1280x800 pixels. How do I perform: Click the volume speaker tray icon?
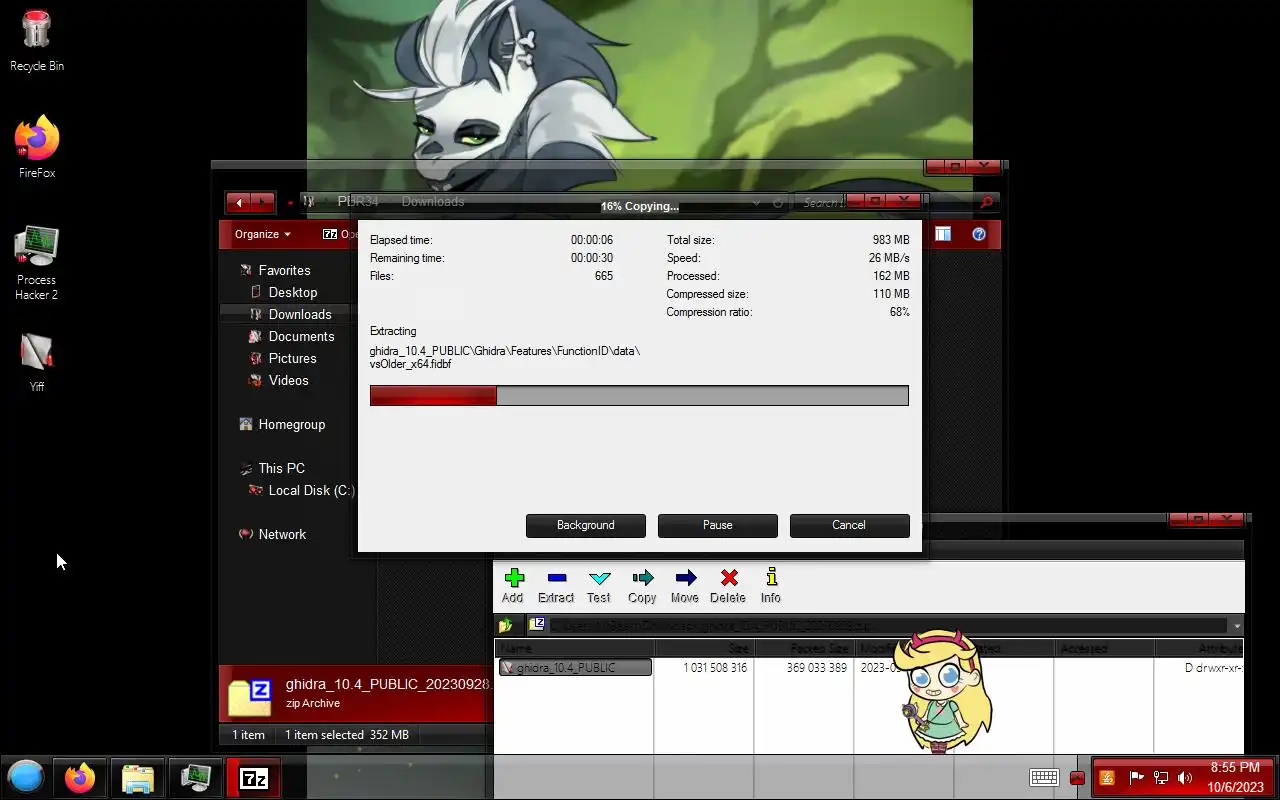point(1185,778)
